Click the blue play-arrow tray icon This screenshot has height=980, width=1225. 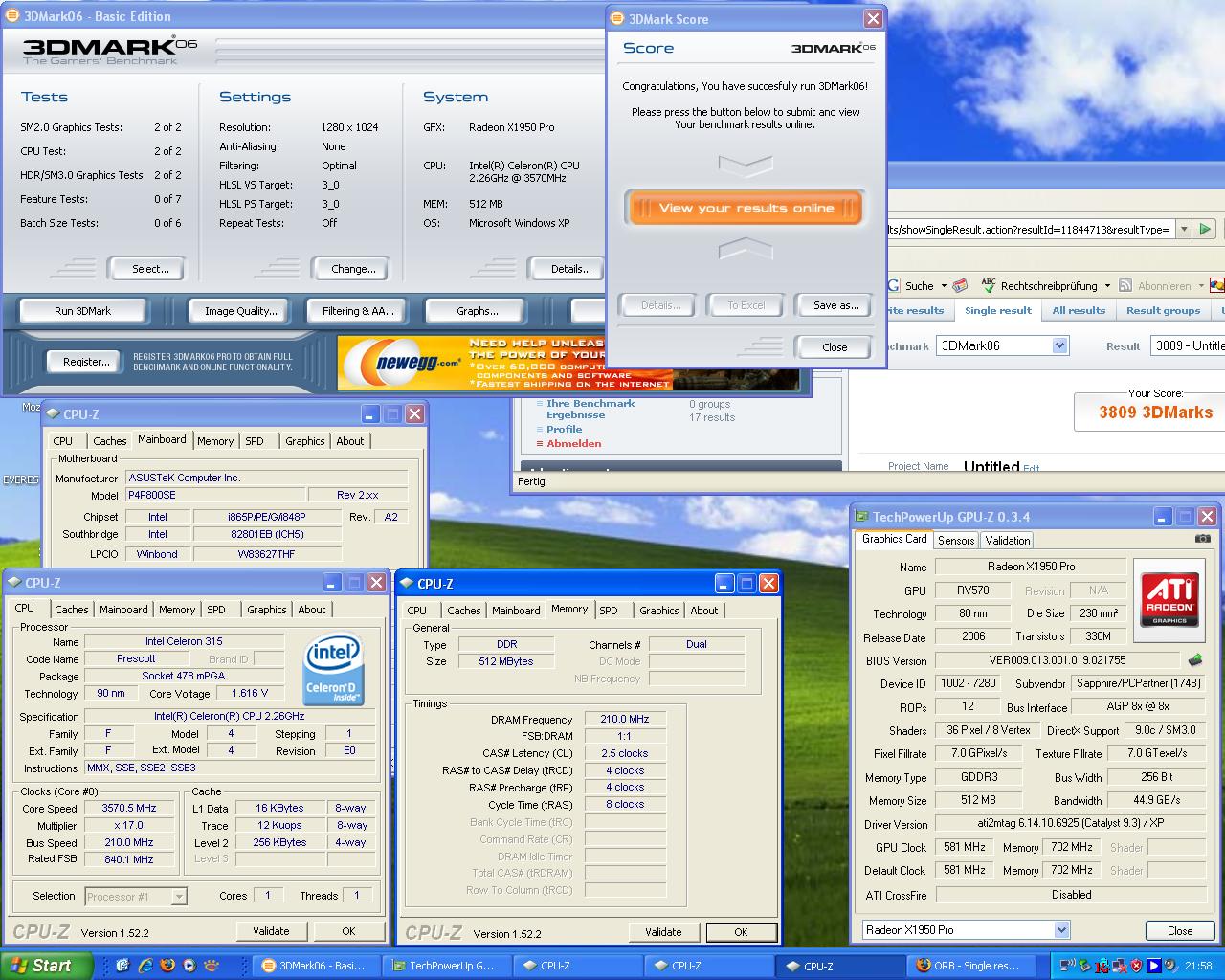1153,966
